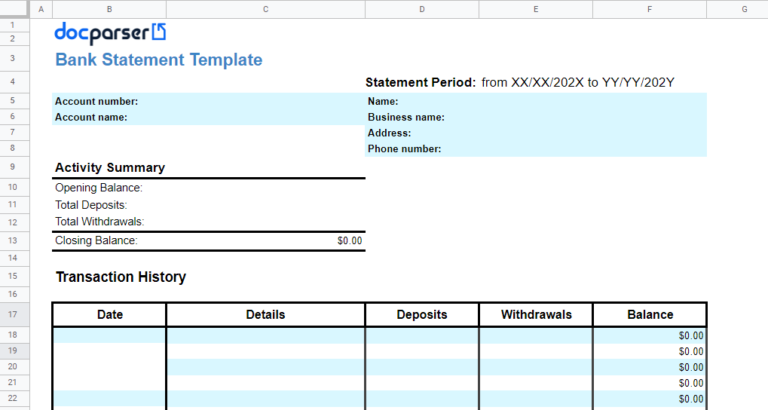
Task: Select the Statement Period date range text
Action: (x=578, y=82)
